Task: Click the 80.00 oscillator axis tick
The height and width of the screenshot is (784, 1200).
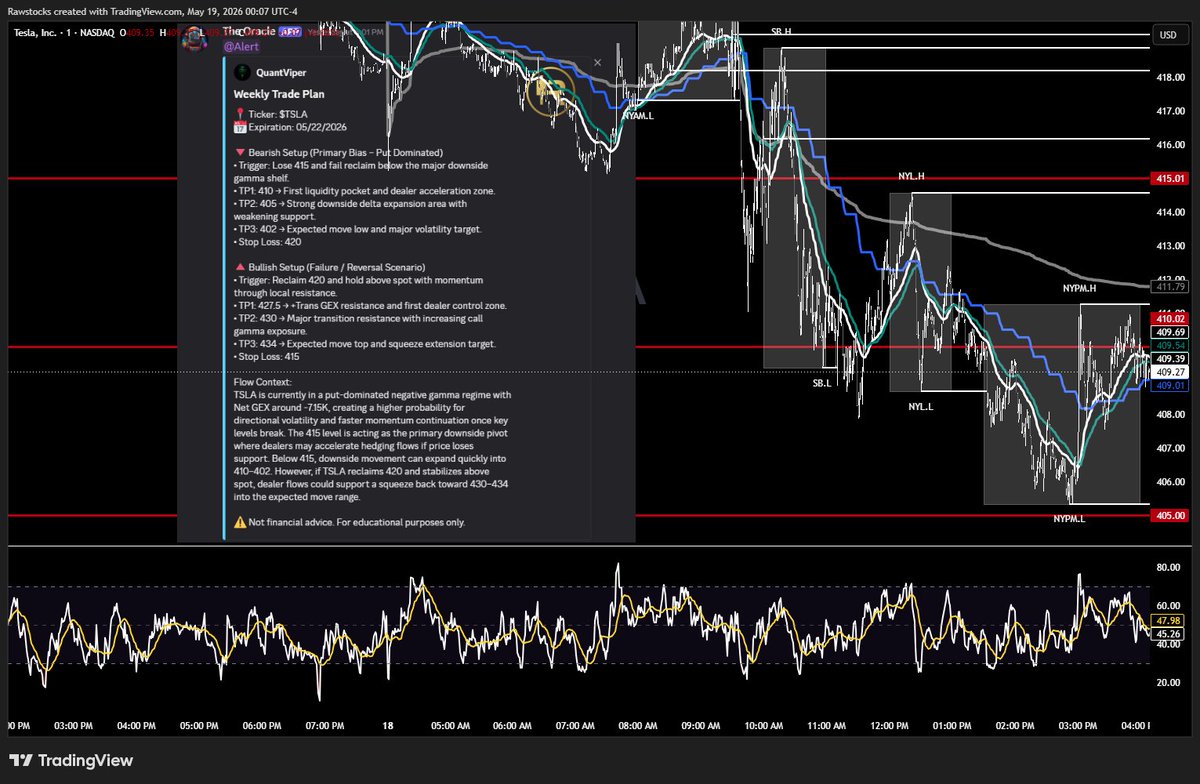Action: coord(1169,567)
